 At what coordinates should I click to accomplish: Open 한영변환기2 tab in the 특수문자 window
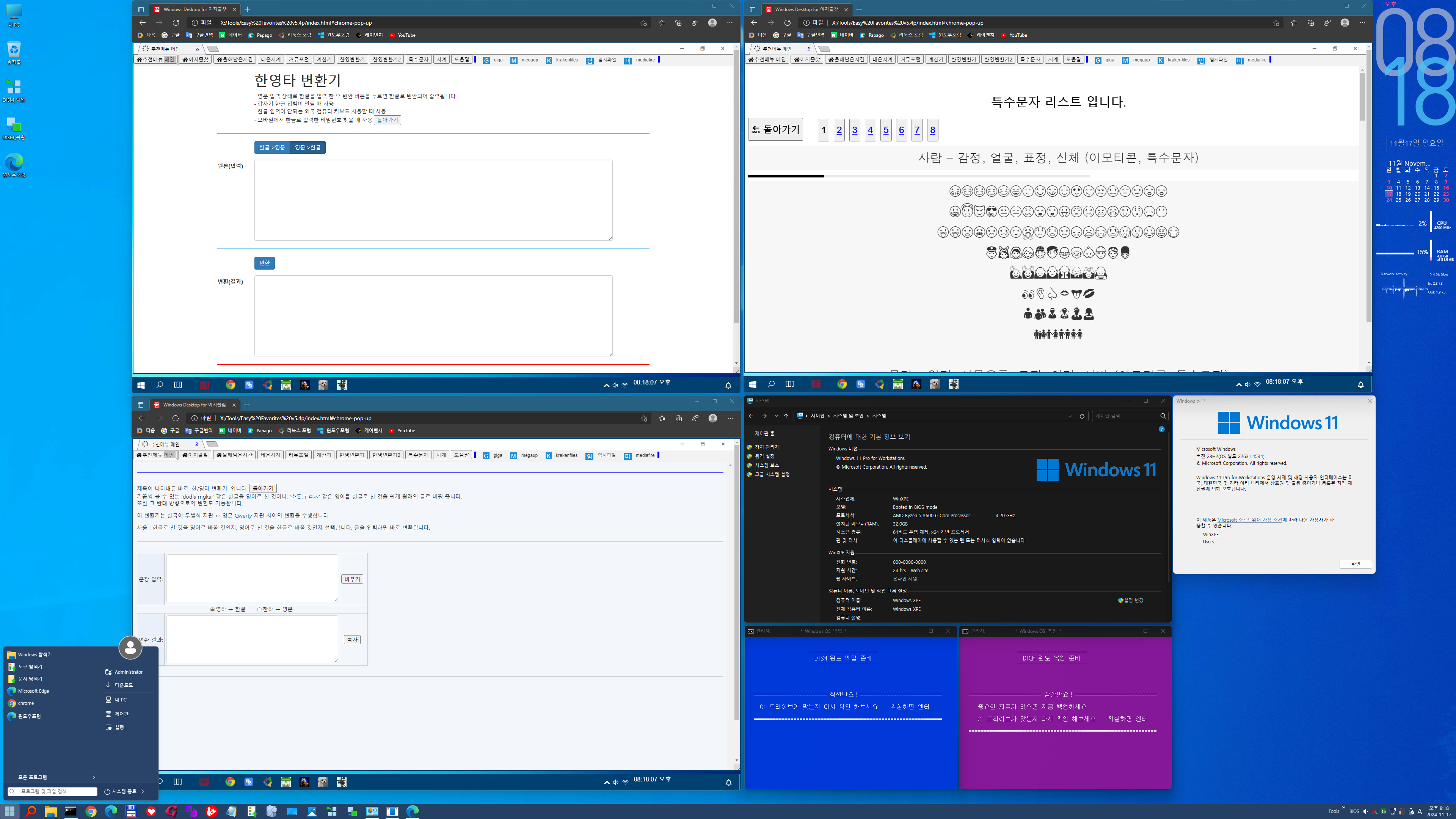(x=998, y=60)
